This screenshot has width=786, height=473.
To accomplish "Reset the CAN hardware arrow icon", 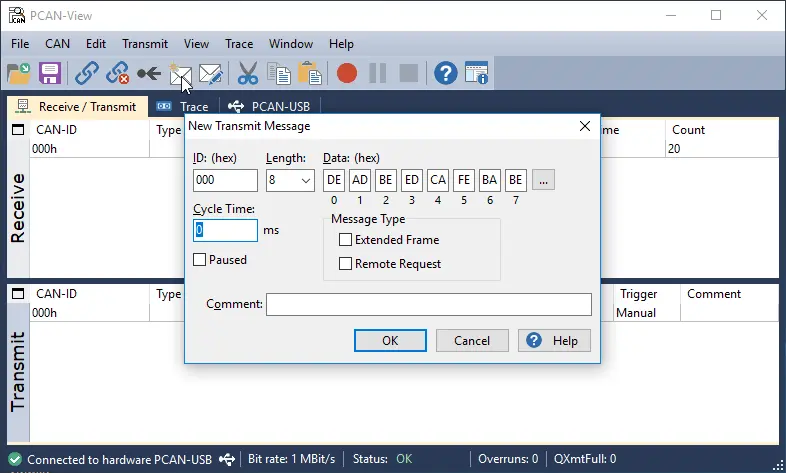I will 149,74.
